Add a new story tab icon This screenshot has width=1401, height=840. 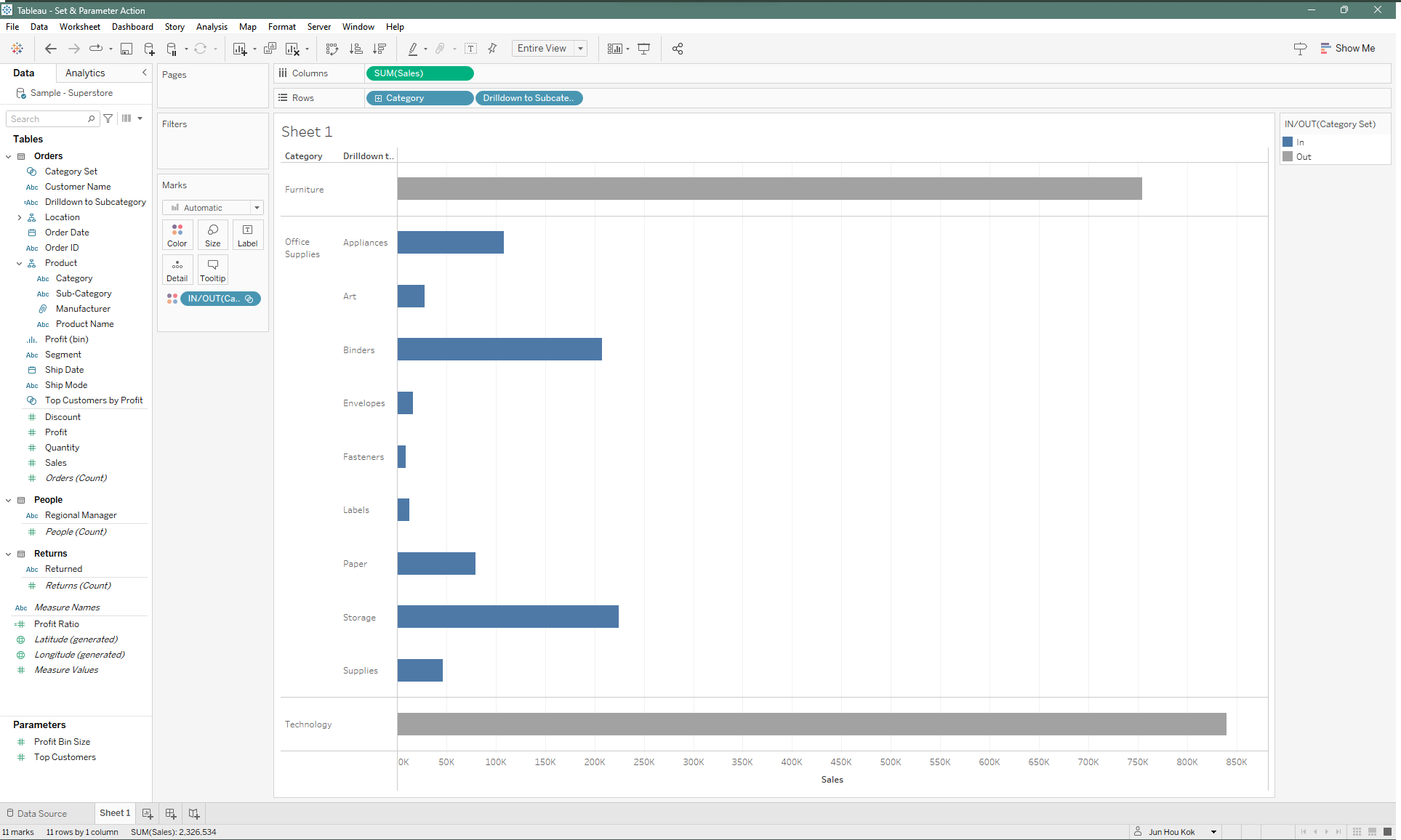194,813
